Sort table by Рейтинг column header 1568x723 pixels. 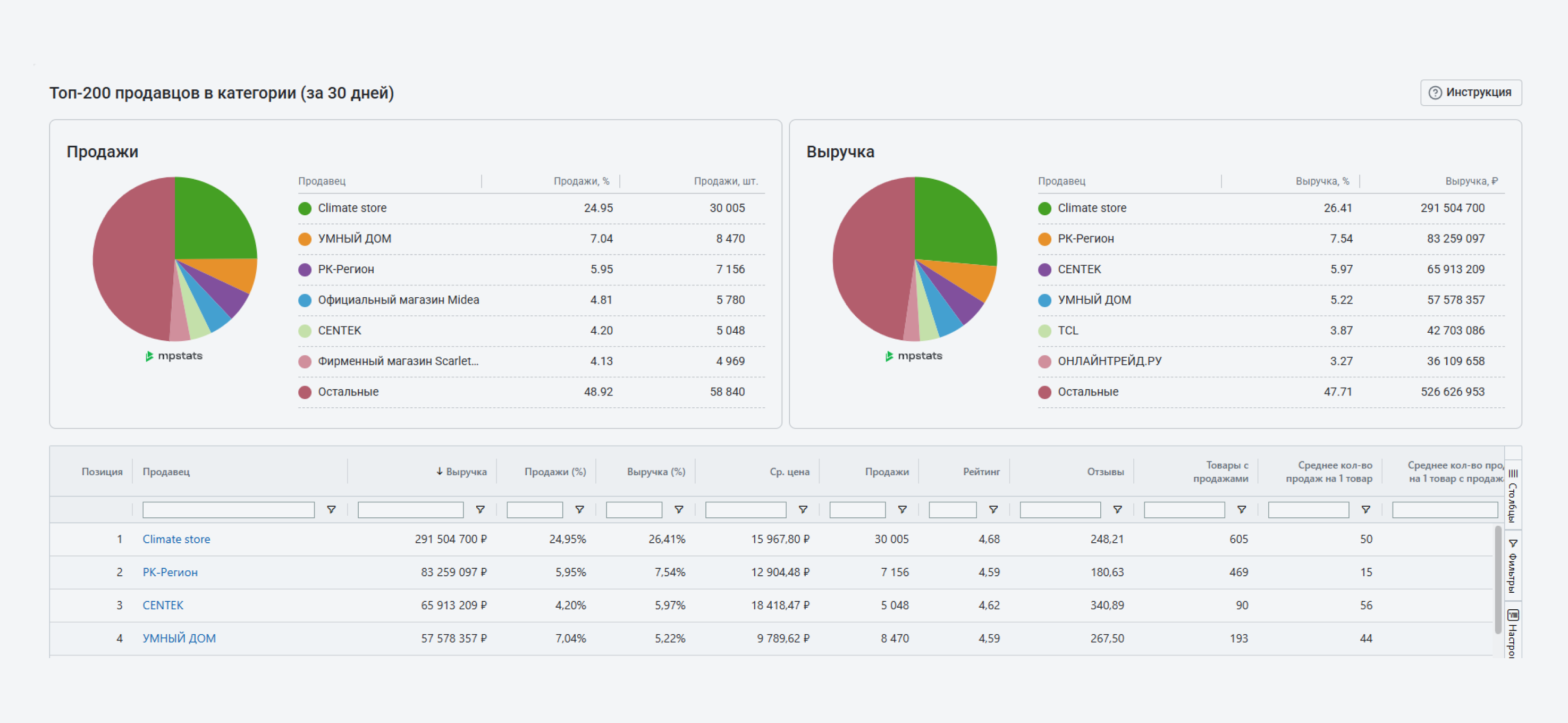pyautogui.click(x=981, y=472)
